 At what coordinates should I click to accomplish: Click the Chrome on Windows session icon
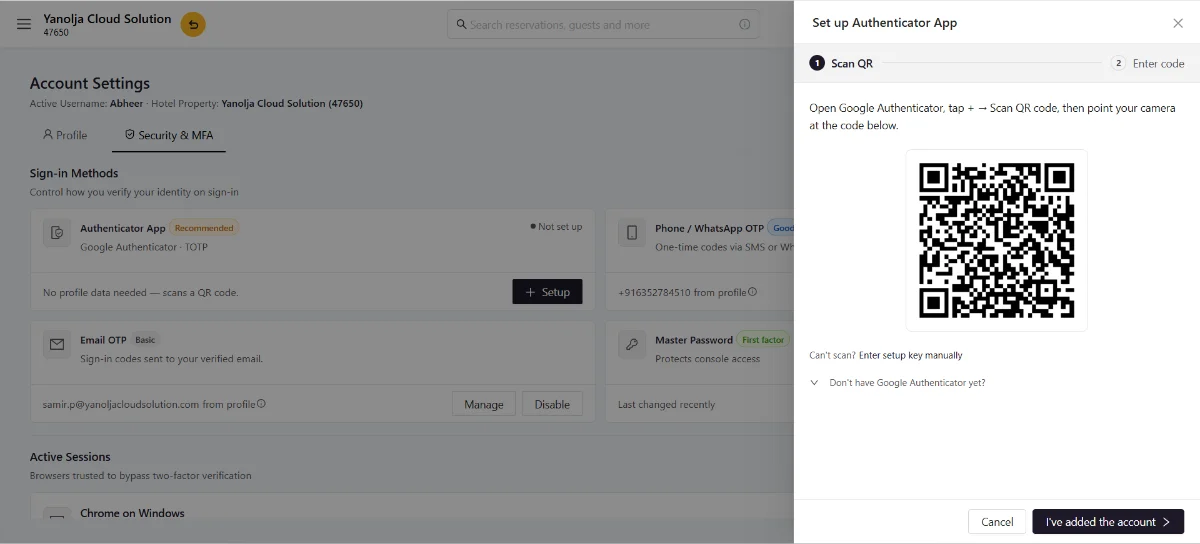[x=57, y=518]
